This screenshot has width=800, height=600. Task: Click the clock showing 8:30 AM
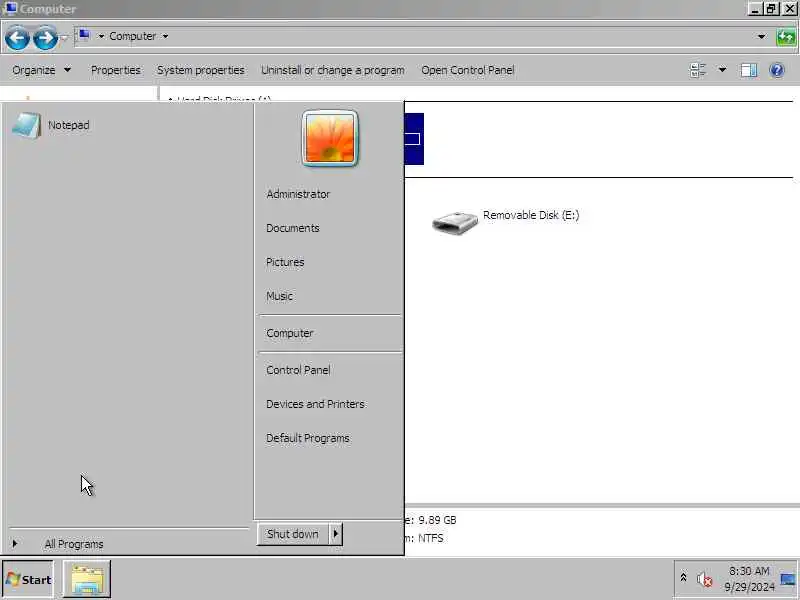pyautogui.click(x=749, y=579)
